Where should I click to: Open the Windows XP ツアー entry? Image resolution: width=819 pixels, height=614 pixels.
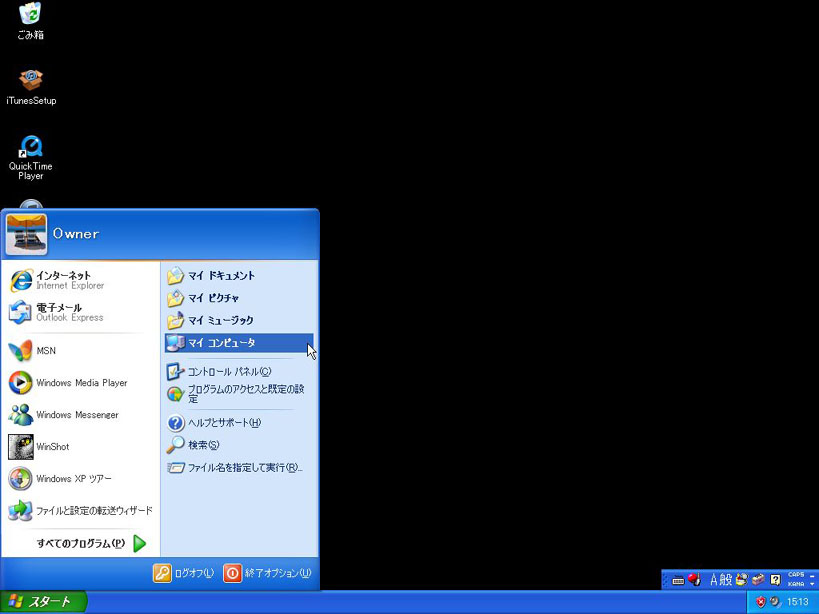81,479
